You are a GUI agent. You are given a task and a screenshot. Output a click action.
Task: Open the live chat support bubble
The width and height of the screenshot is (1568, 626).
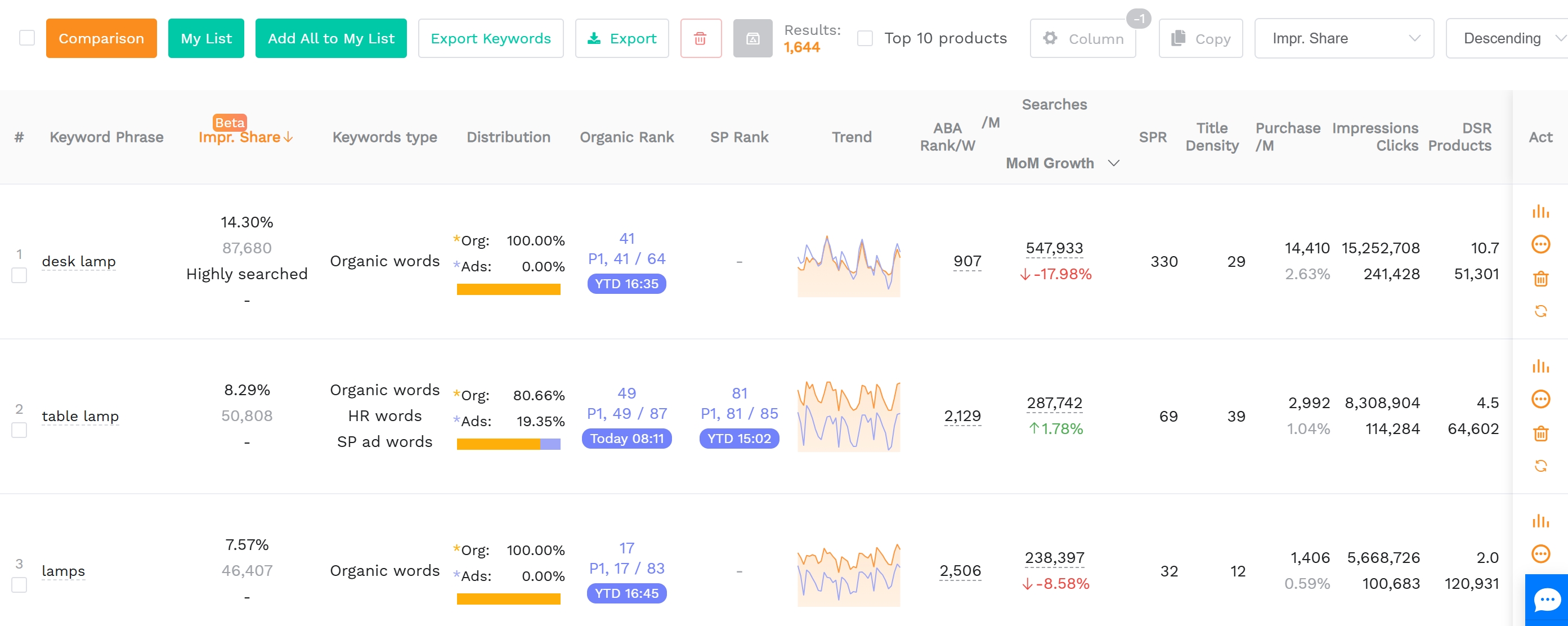(x=1546, y=600)
